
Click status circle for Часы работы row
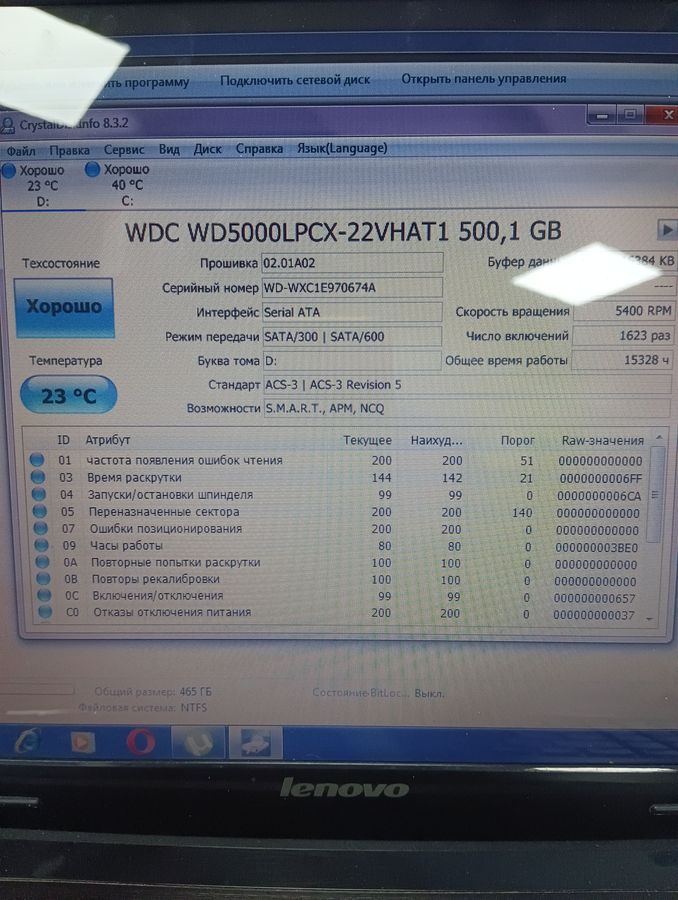pyautogui.click(x=38, y=546)
